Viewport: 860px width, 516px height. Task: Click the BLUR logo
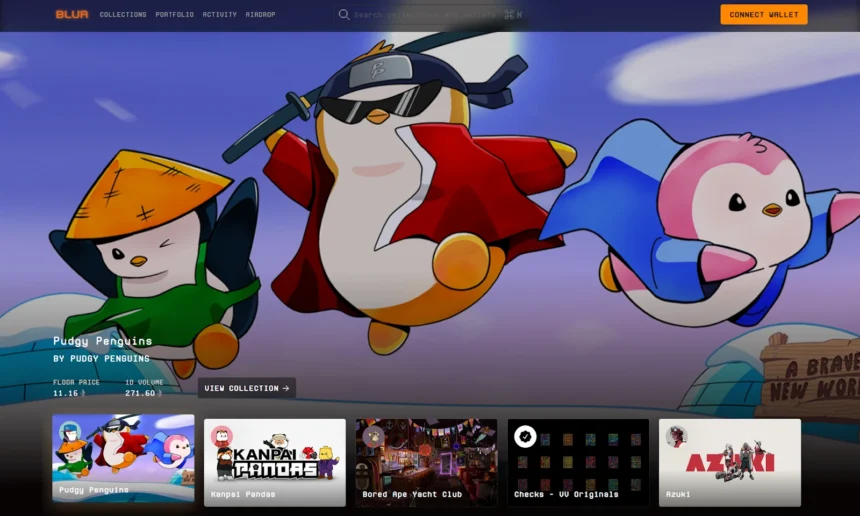pyautogui.click(x=72, y=14)
